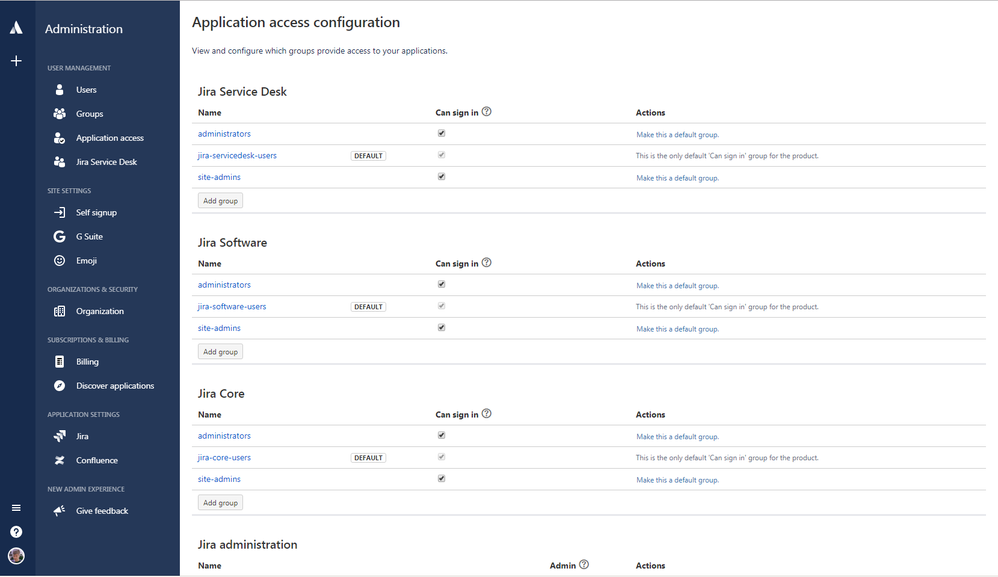This screenshot has height=577, width=998.
Task: Open the Groups menu item
Action: pyautogui.click(x=89, y=114)
